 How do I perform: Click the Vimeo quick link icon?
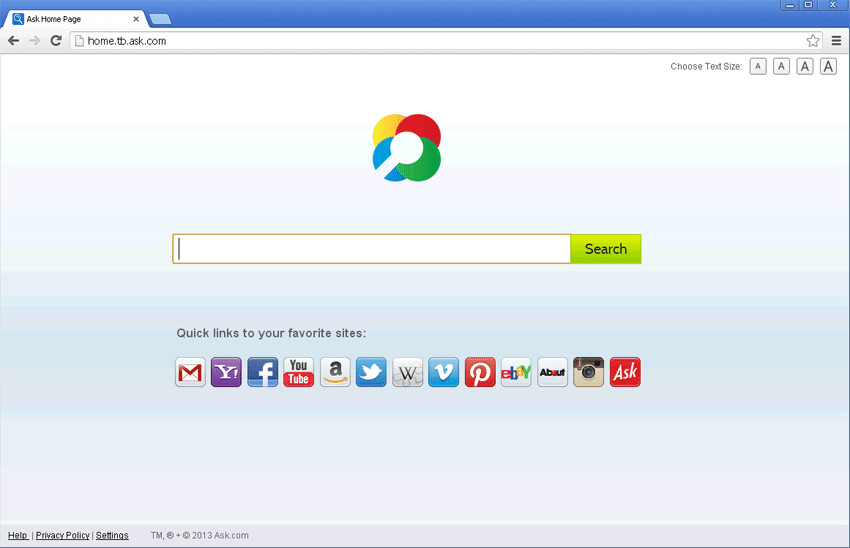(x=443, y=372)
